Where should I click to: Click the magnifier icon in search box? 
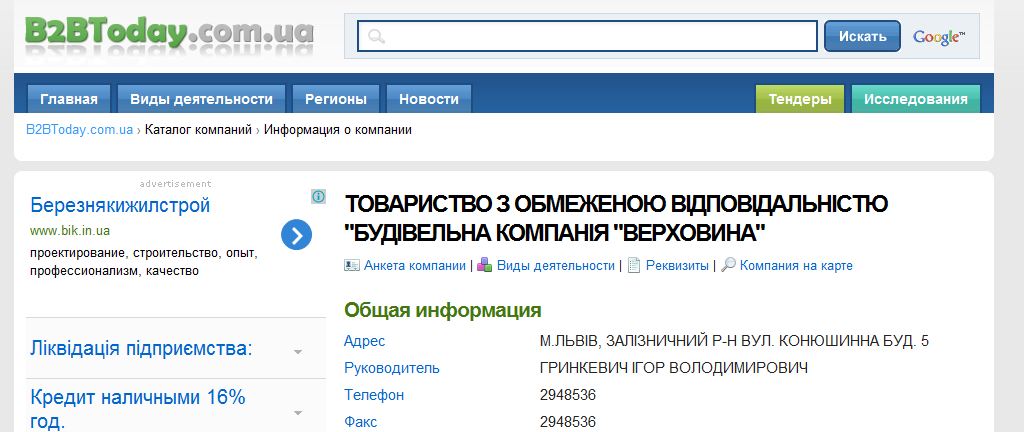376,37
